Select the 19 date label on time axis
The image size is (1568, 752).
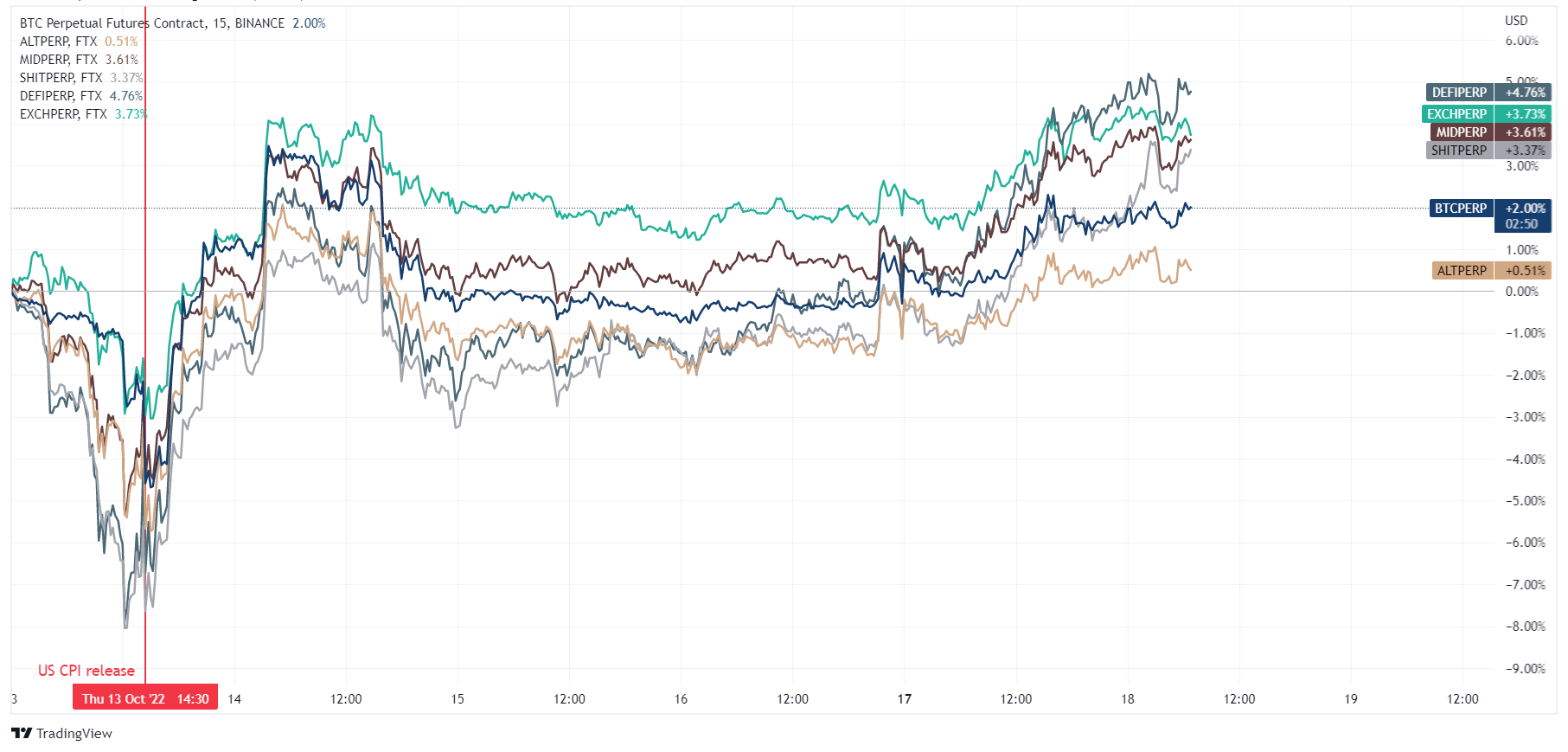1351,698
